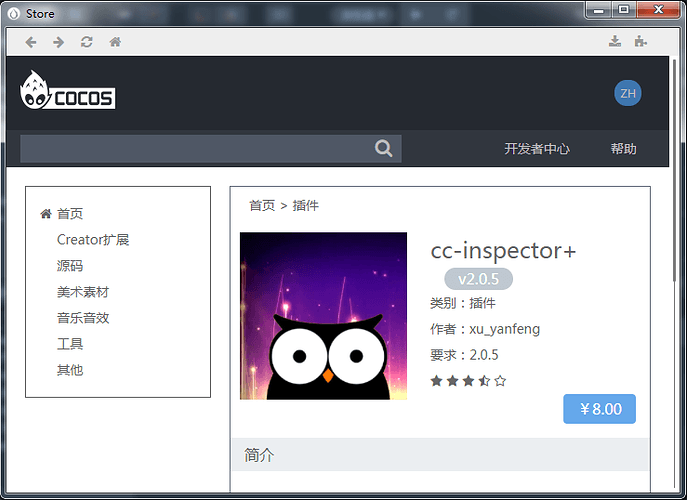Select 美术素材 category
Viewport: 687px width, 500px height.
coord(83,292)
